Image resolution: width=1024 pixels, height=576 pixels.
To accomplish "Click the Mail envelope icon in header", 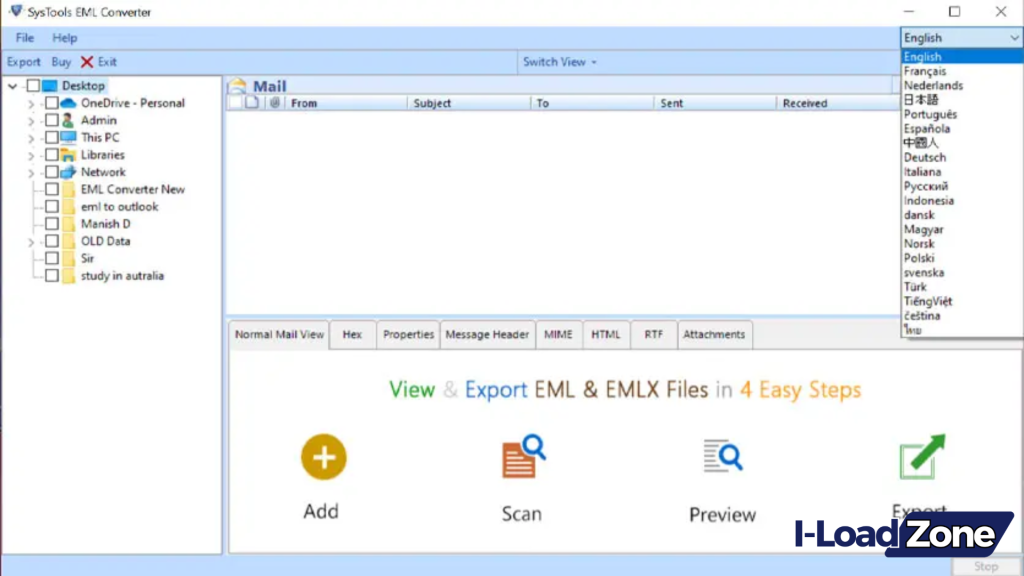I will (238, 86).
